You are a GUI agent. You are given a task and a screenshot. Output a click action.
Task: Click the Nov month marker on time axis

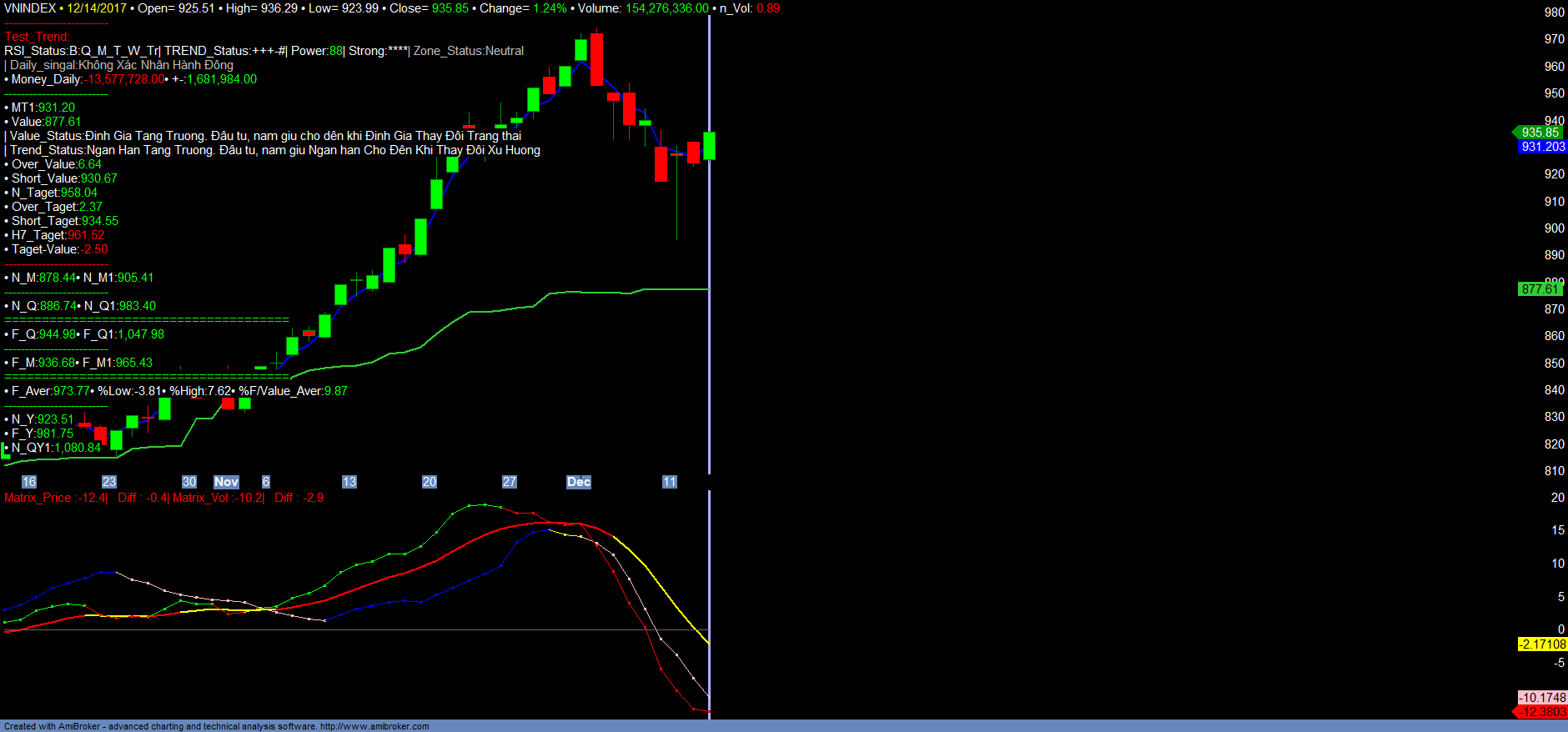(x=226, y=482)
